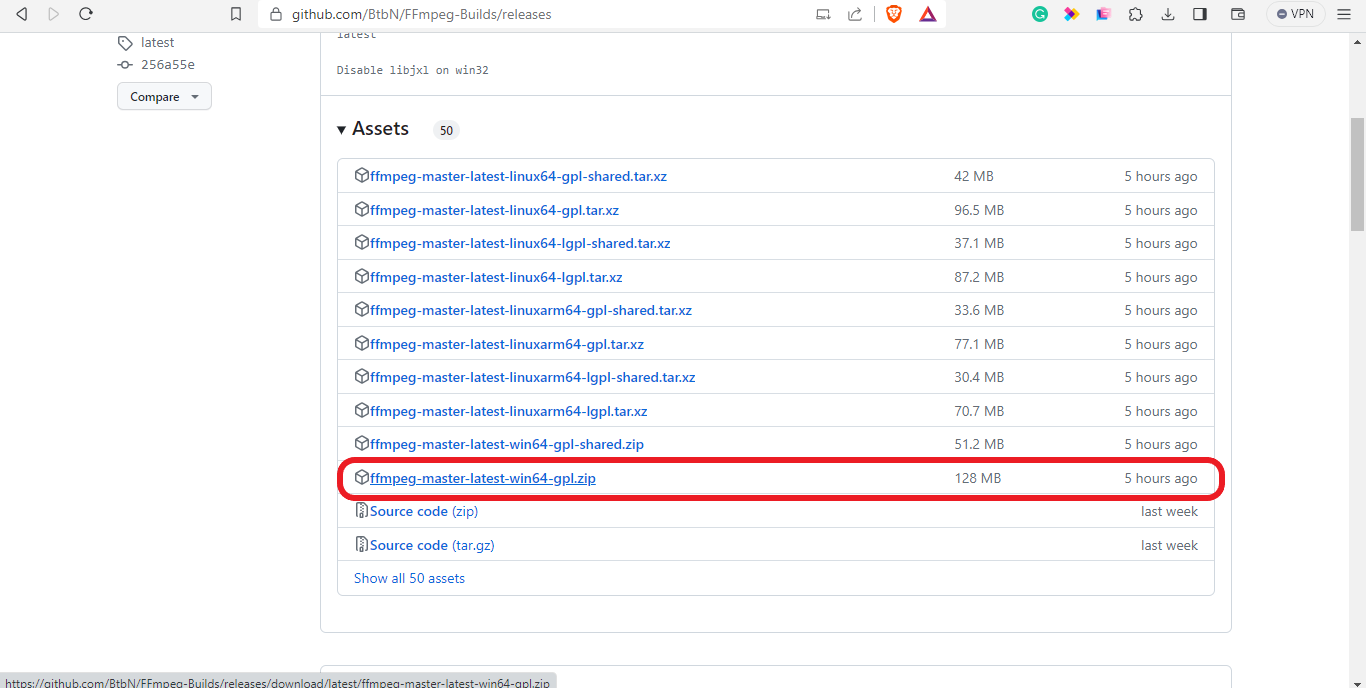Show browser downloads
The width and height of the screenshot is (1366, 688).
pyautogui.click(x=1168, y=14)
